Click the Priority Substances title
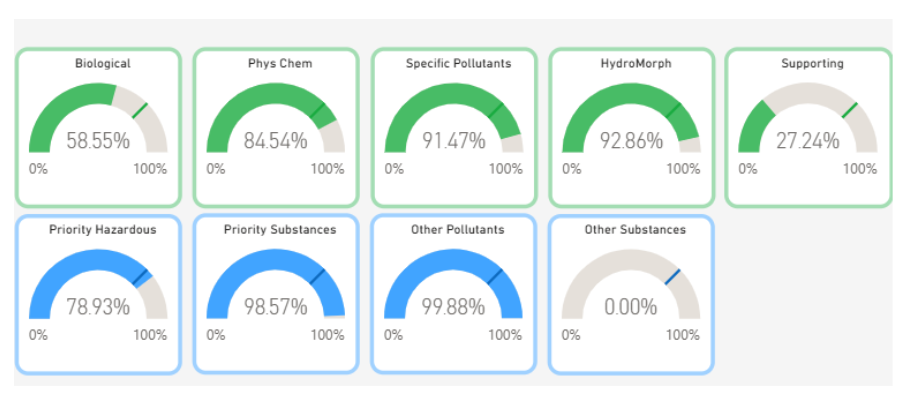This screenshot has width=915, height=406. [280, 230]
